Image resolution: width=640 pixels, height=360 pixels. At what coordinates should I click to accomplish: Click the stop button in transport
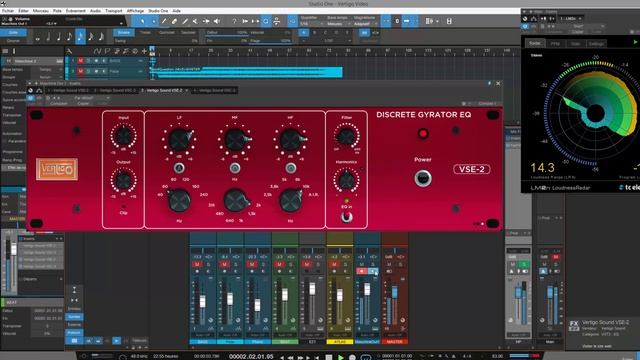pos(329,357)
